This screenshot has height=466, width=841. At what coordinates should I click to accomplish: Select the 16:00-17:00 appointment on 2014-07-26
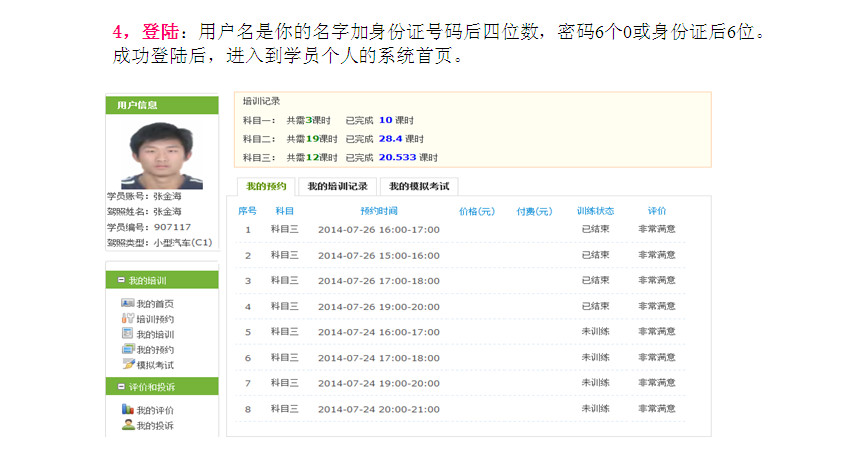379,229
